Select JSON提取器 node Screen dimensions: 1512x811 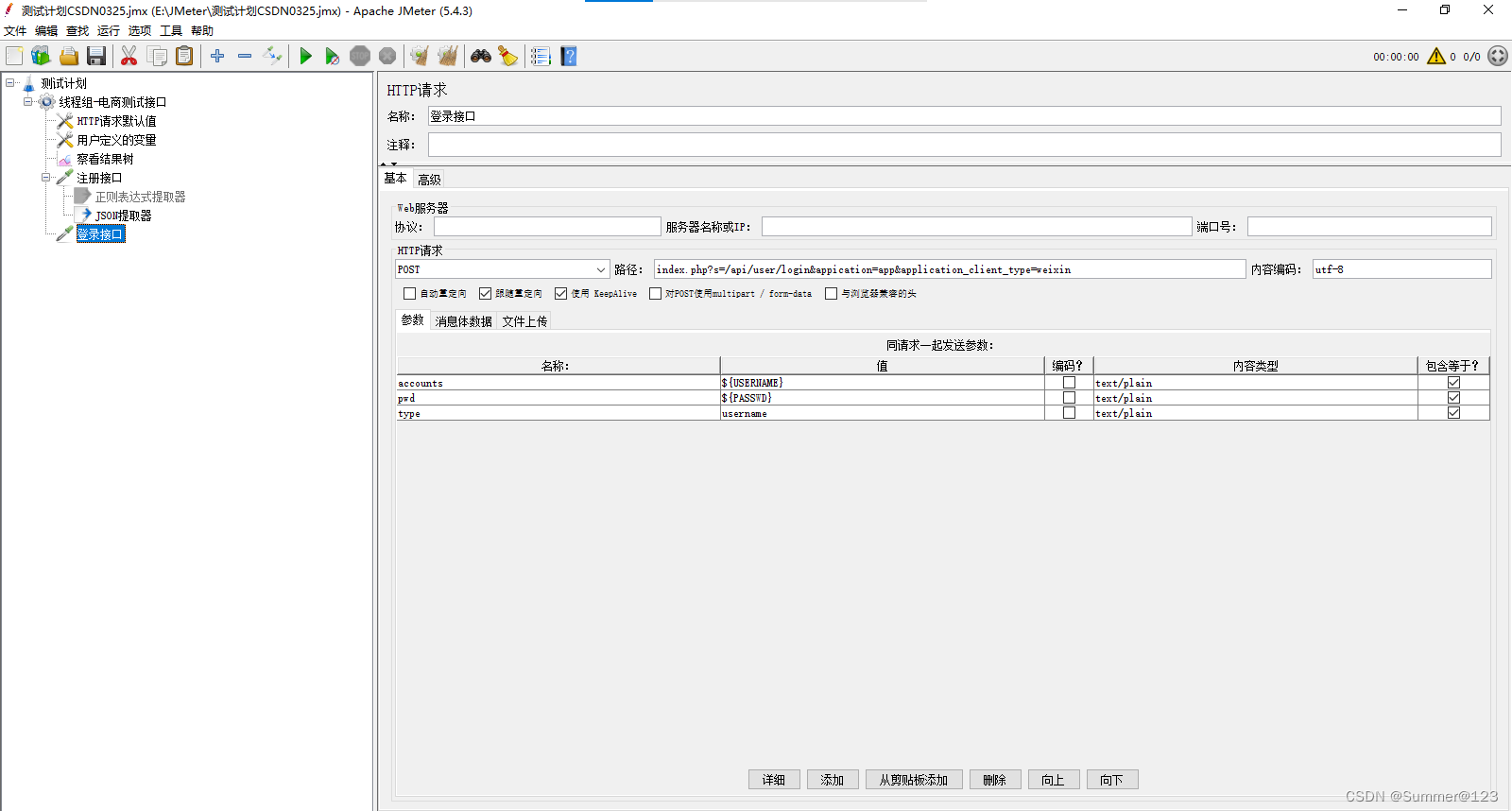[x=123, y=216]
